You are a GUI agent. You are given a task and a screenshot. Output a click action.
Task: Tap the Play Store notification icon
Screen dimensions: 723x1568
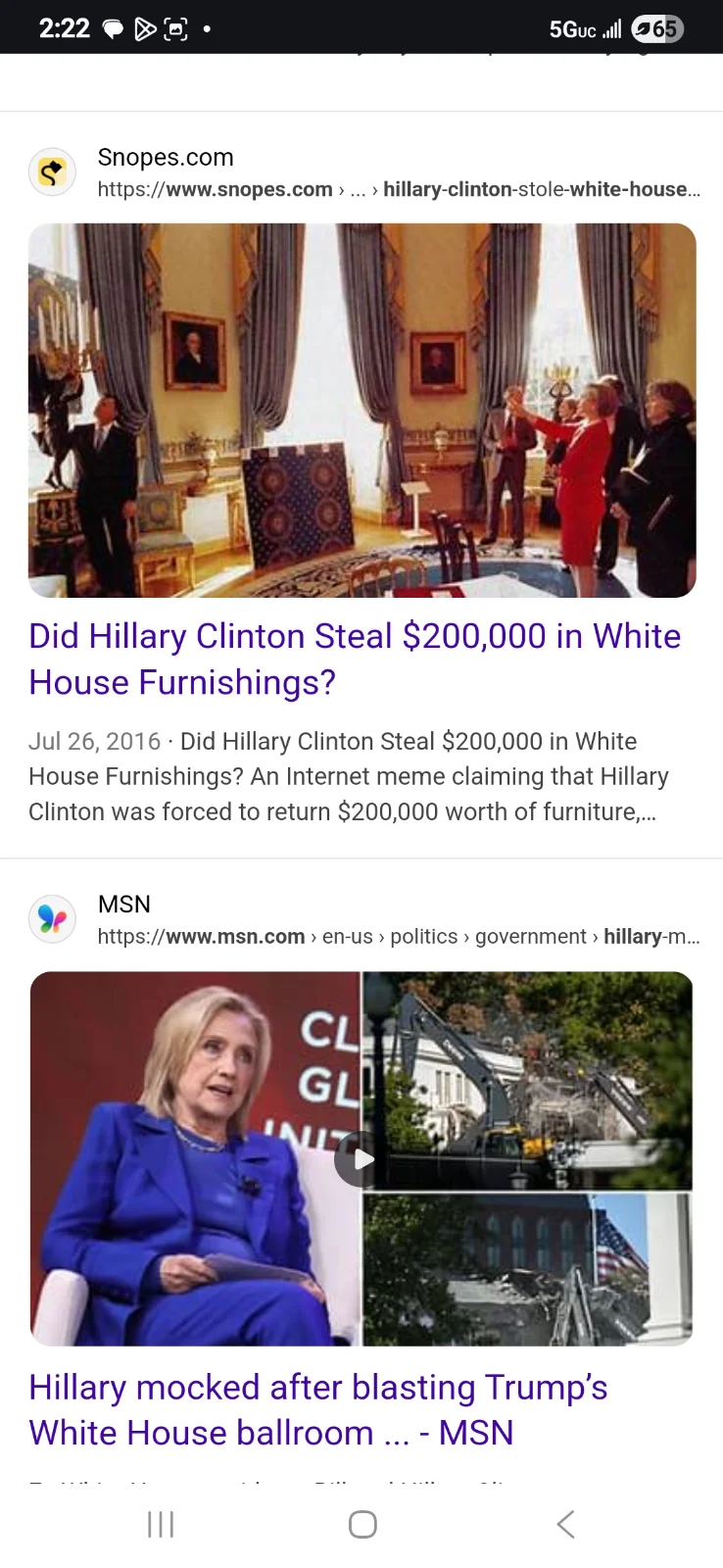(145, 29)
